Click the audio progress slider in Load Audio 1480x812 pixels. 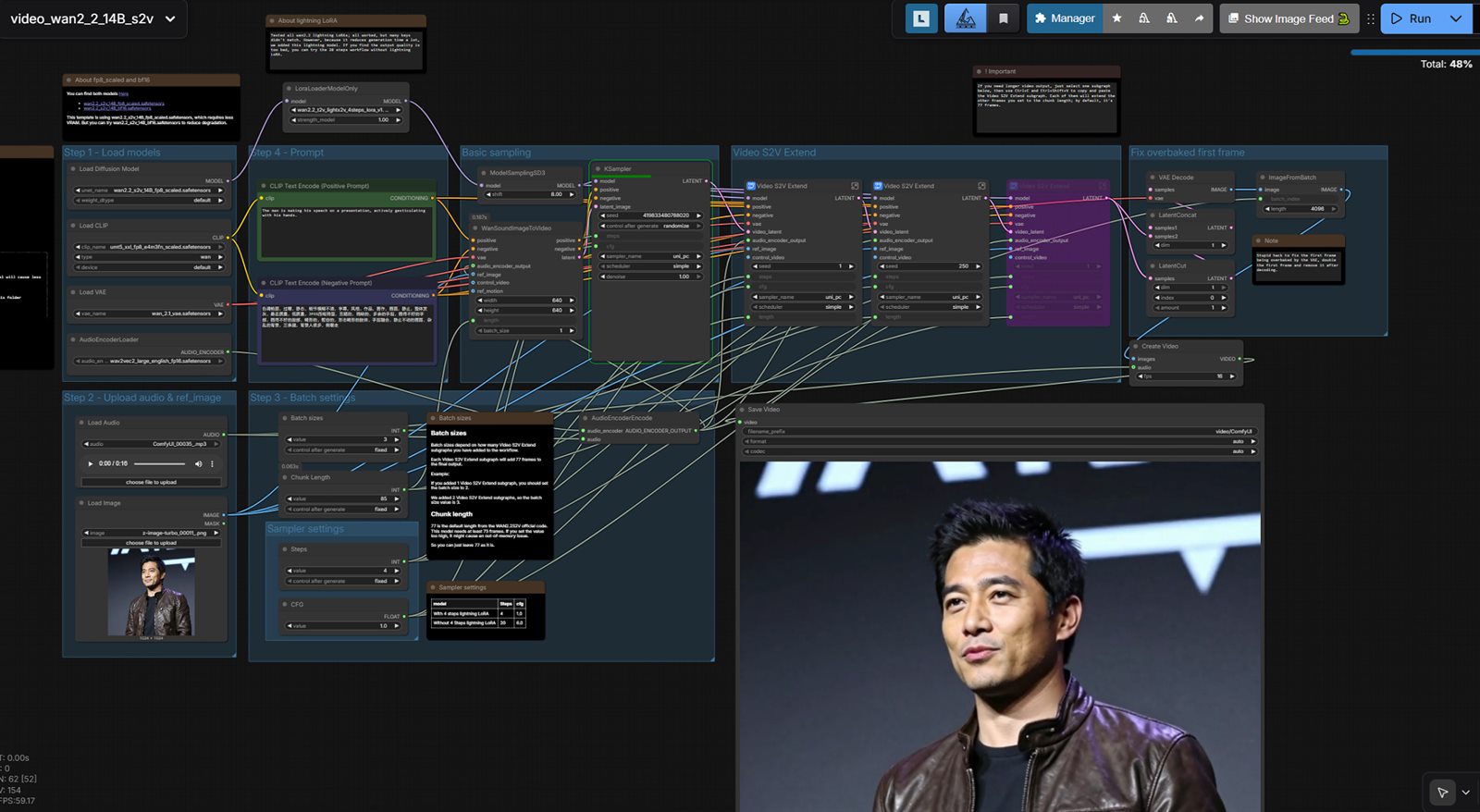pyautogui.click(x=159, y=463)
